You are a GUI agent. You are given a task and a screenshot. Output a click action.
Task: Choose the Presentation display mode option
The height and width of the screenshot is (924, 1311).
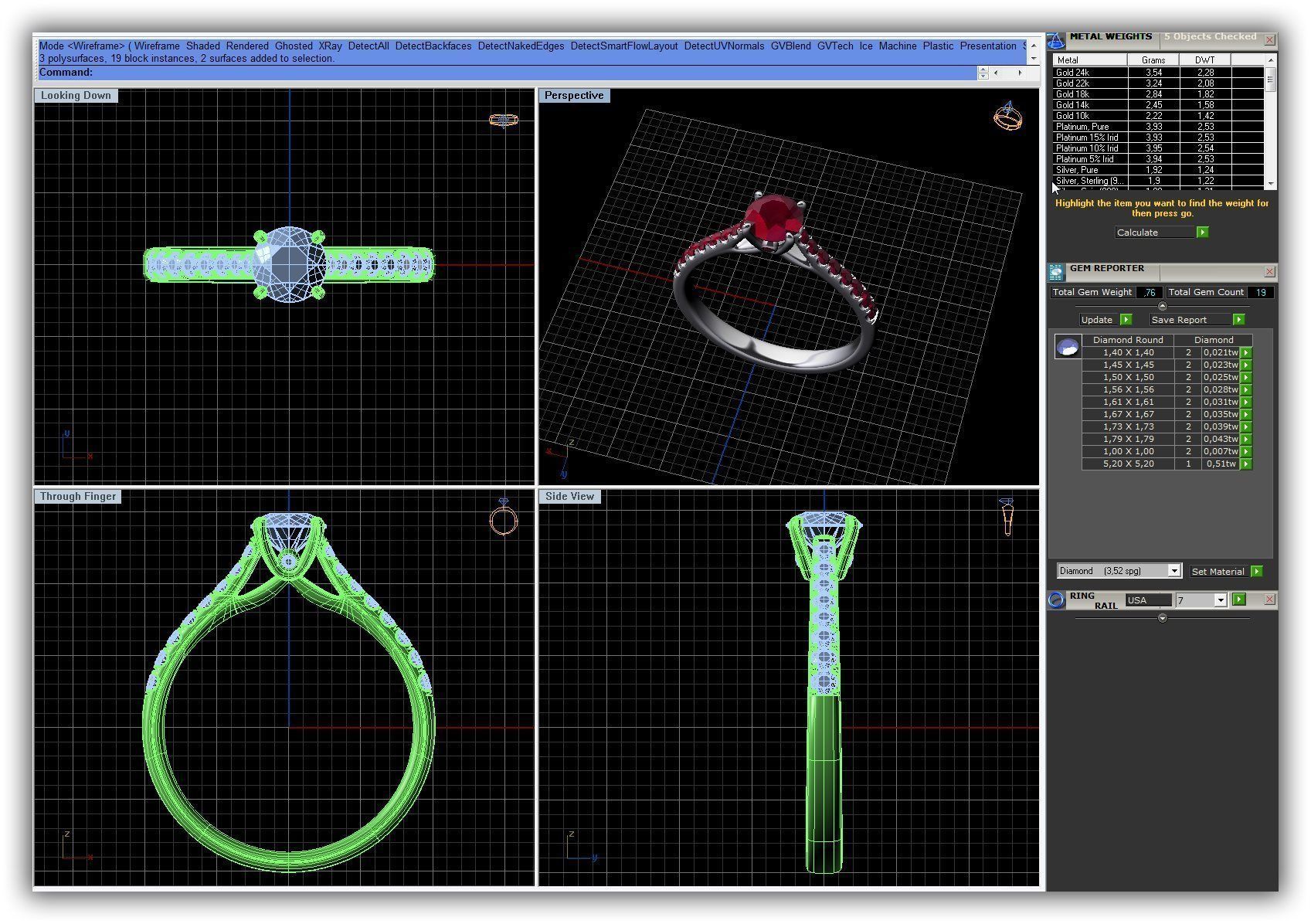[988, 46]
